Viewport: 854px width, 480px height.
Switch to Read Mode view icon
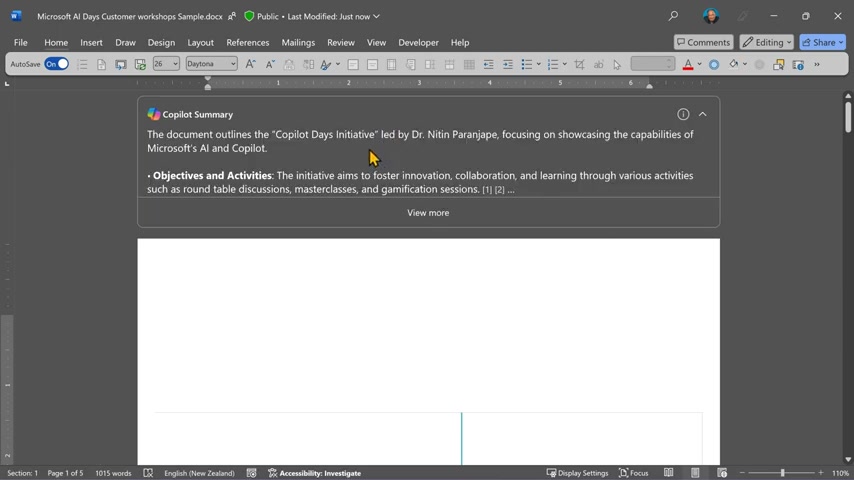click(668, 473)
